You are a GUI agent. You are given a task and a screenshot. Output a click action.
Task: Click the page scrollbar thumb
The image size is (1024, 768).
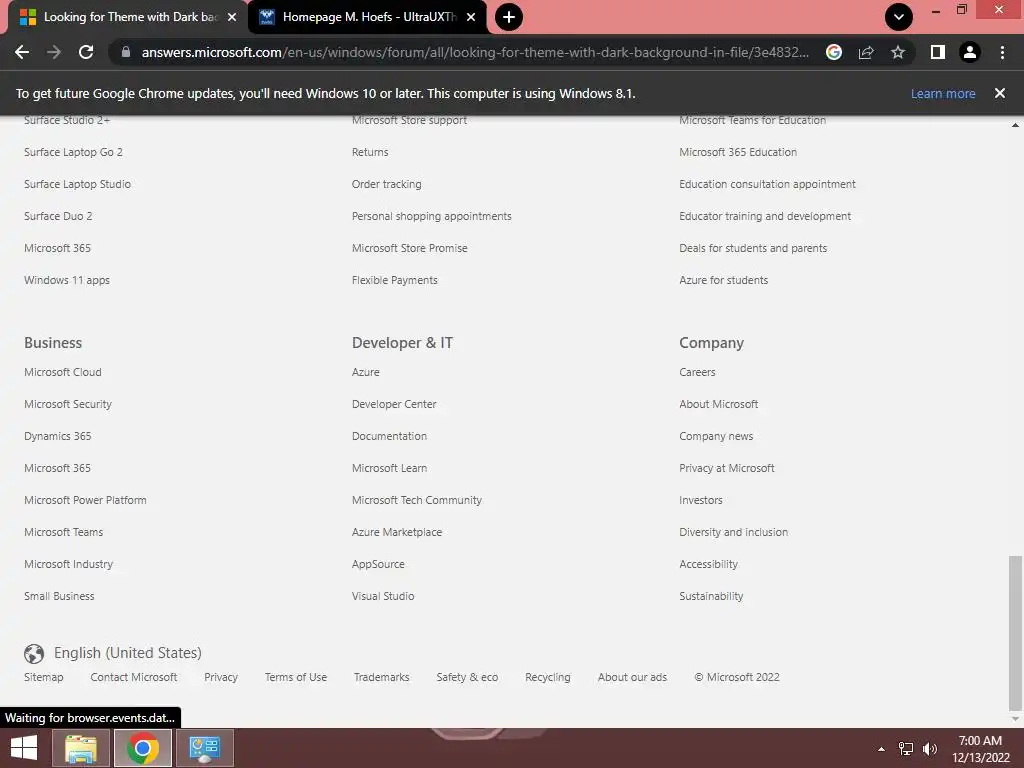(1015, 633)
